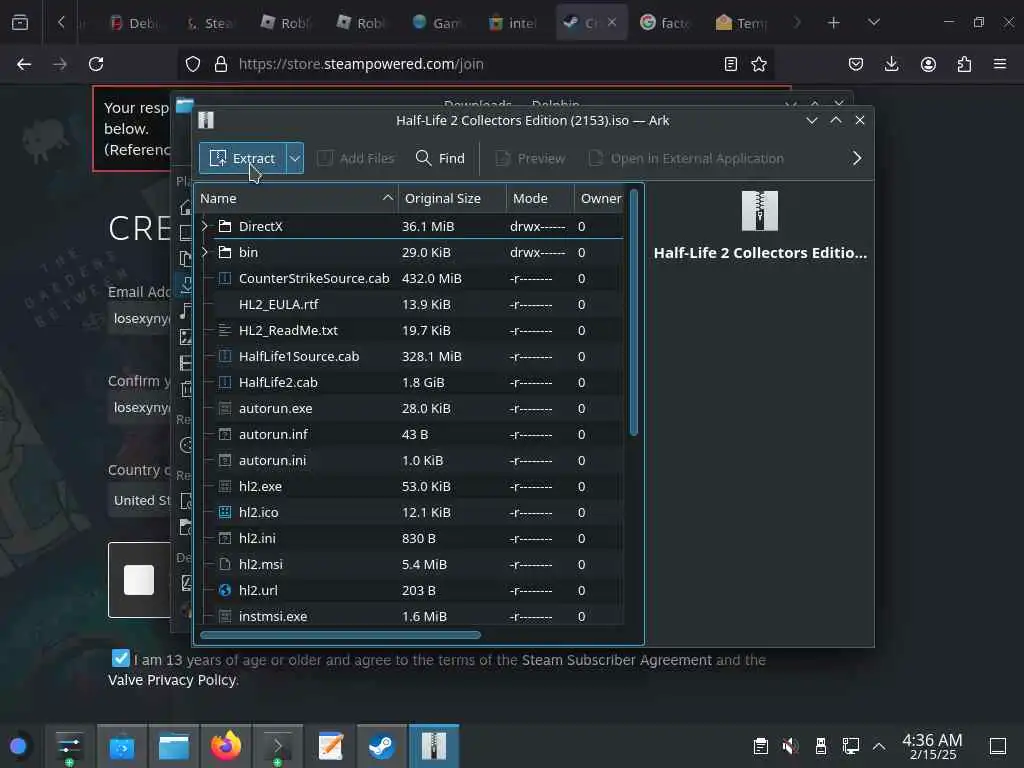The width and height of the screenshot is (1024, 768).
Task: Open Dolphin file manager taskbar icon
Action: click(x=174, y=746)
